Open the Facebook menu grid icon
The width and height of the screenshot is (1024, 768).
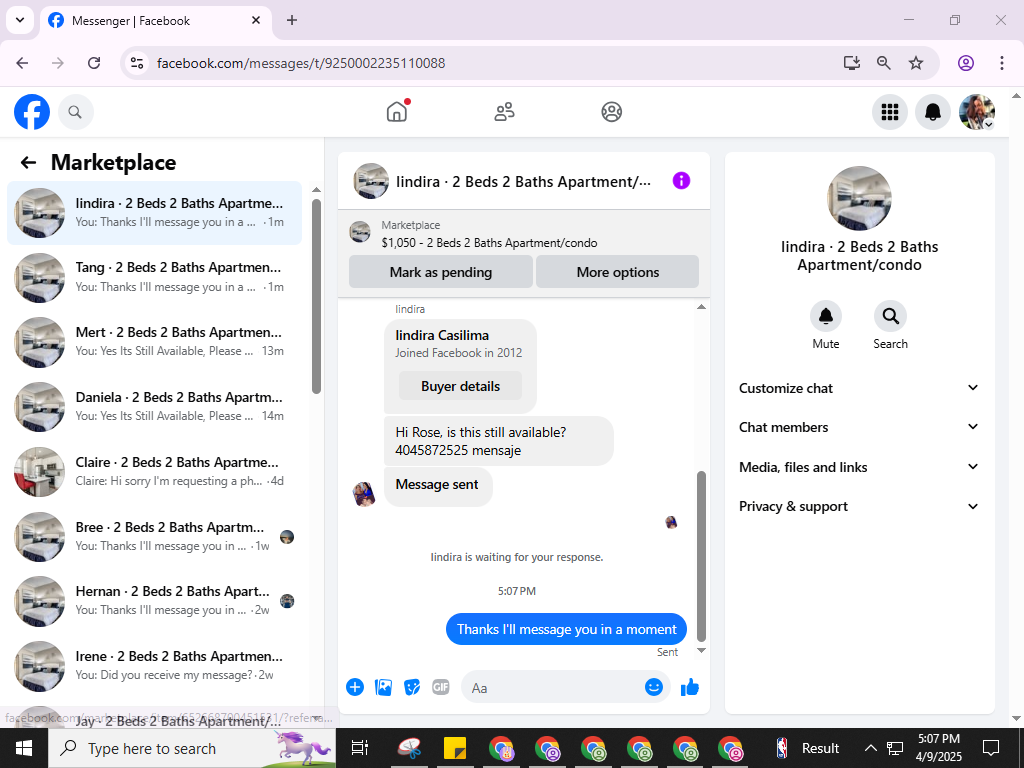pos(889,112)
